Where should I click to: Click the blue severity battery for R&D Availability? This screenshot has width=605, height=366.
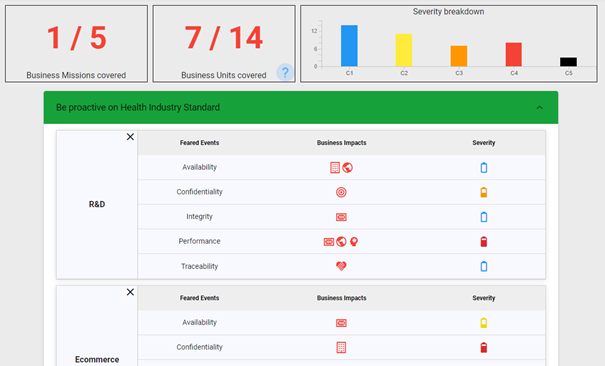coord(483,168)
